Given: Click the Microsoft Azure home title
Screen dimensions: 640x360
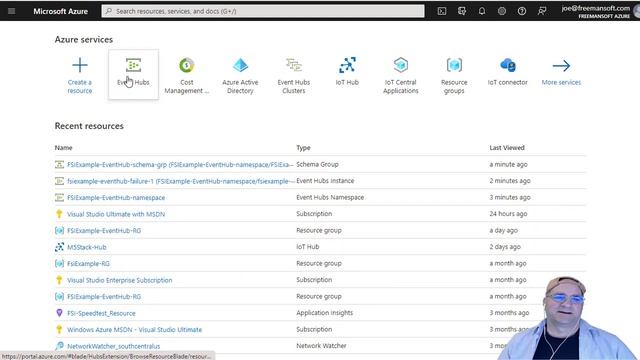Looking at the screenshot, I should 60,11.
